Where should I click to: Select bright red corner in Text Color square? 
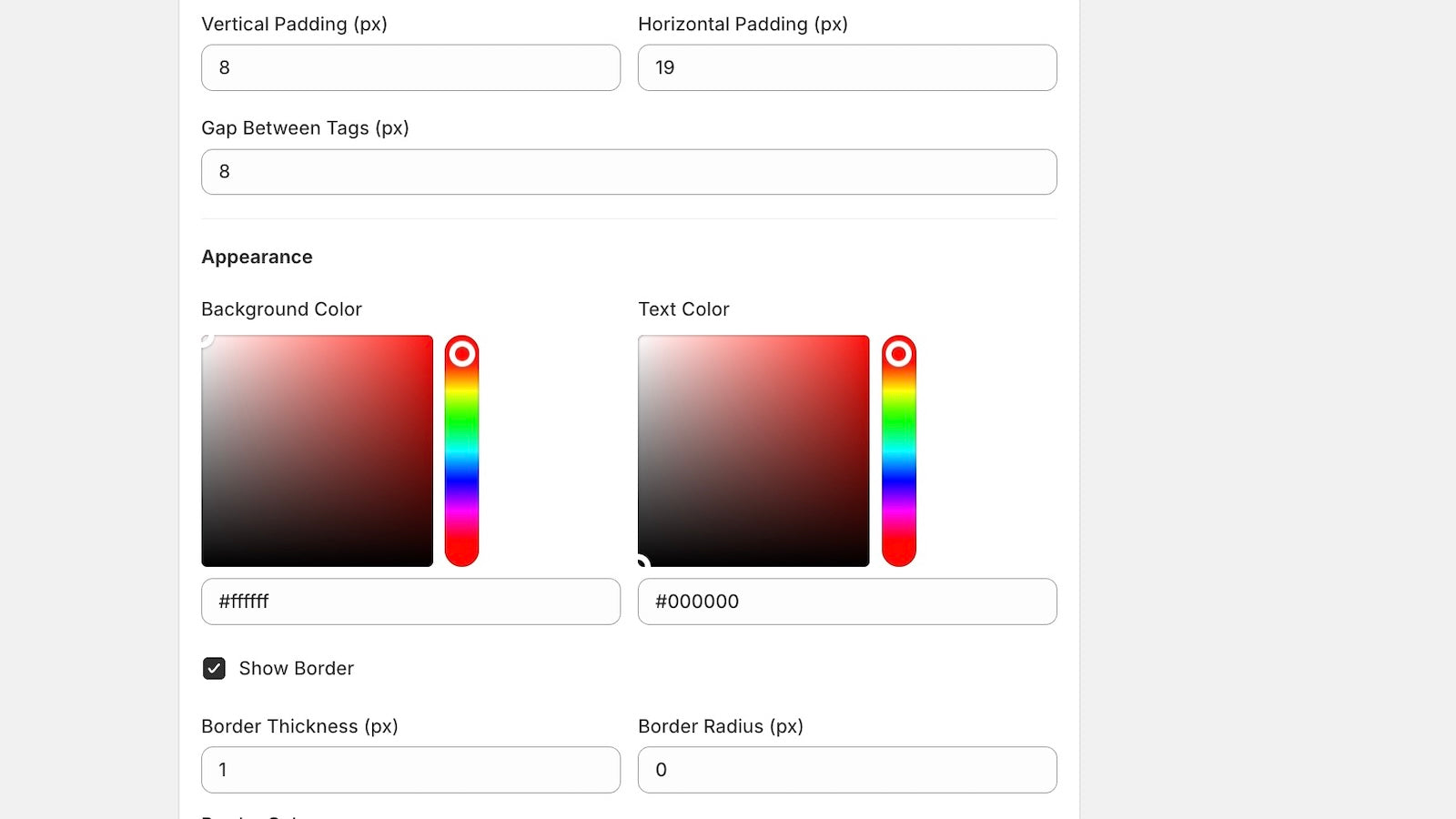866,339
